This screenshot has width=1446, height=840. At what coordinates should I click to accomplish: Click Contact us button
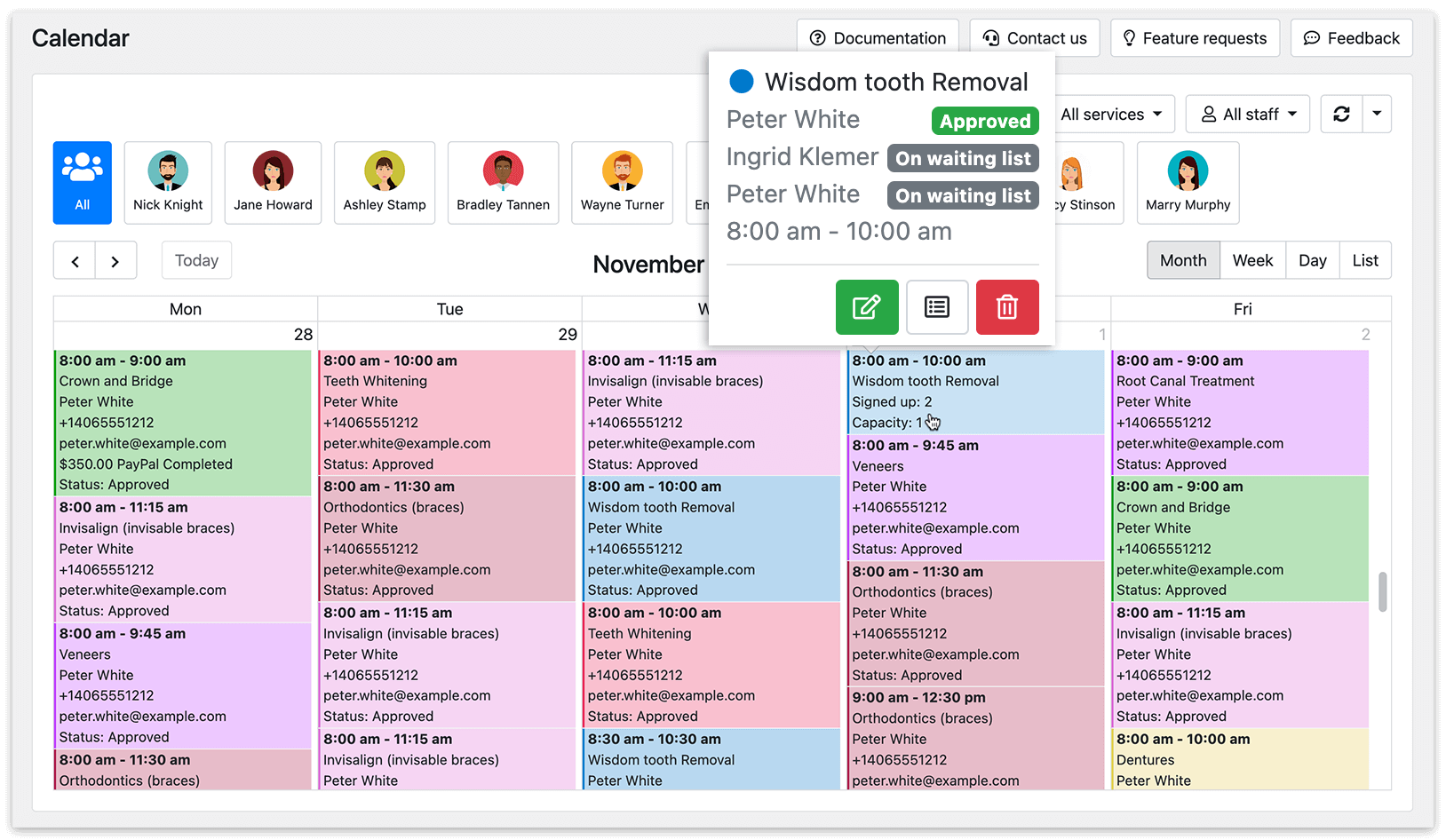pyautogui.click(x=1035, y=38)
